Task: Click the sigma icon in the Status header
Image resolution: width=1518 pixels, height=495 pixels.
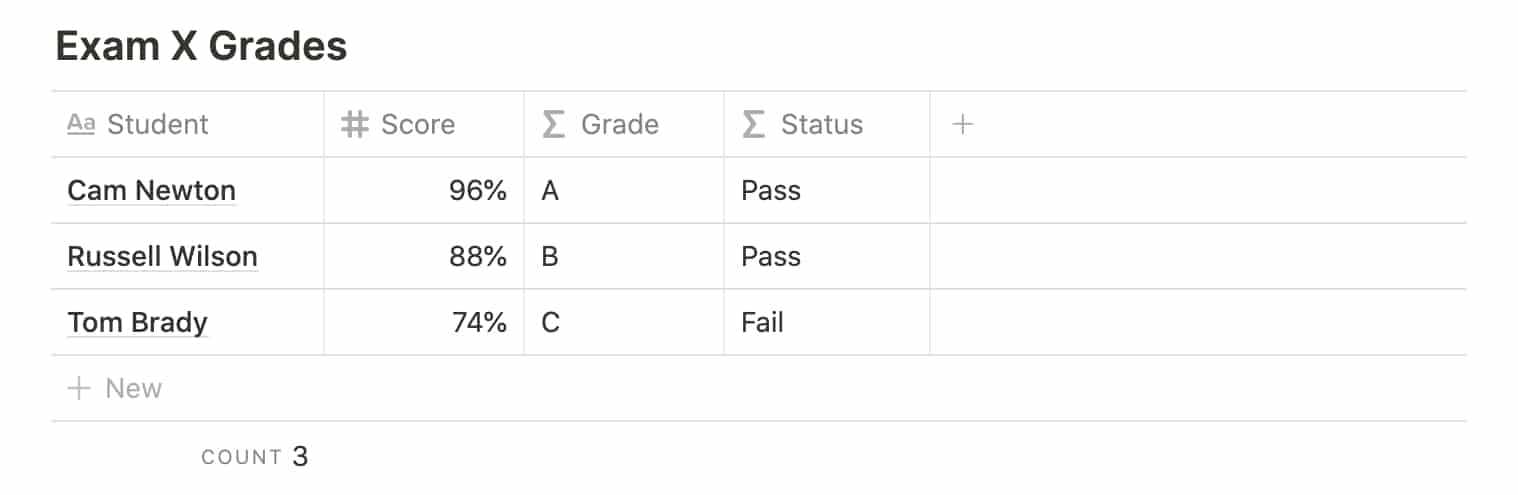Action: pos(753,124)
